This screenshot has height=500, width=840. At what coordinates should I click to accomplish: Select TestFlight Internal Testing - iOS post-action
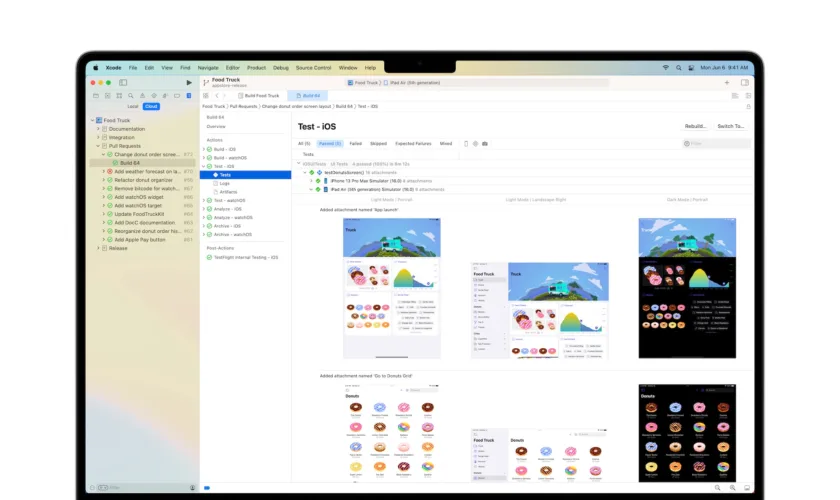[x=246, y=257]
